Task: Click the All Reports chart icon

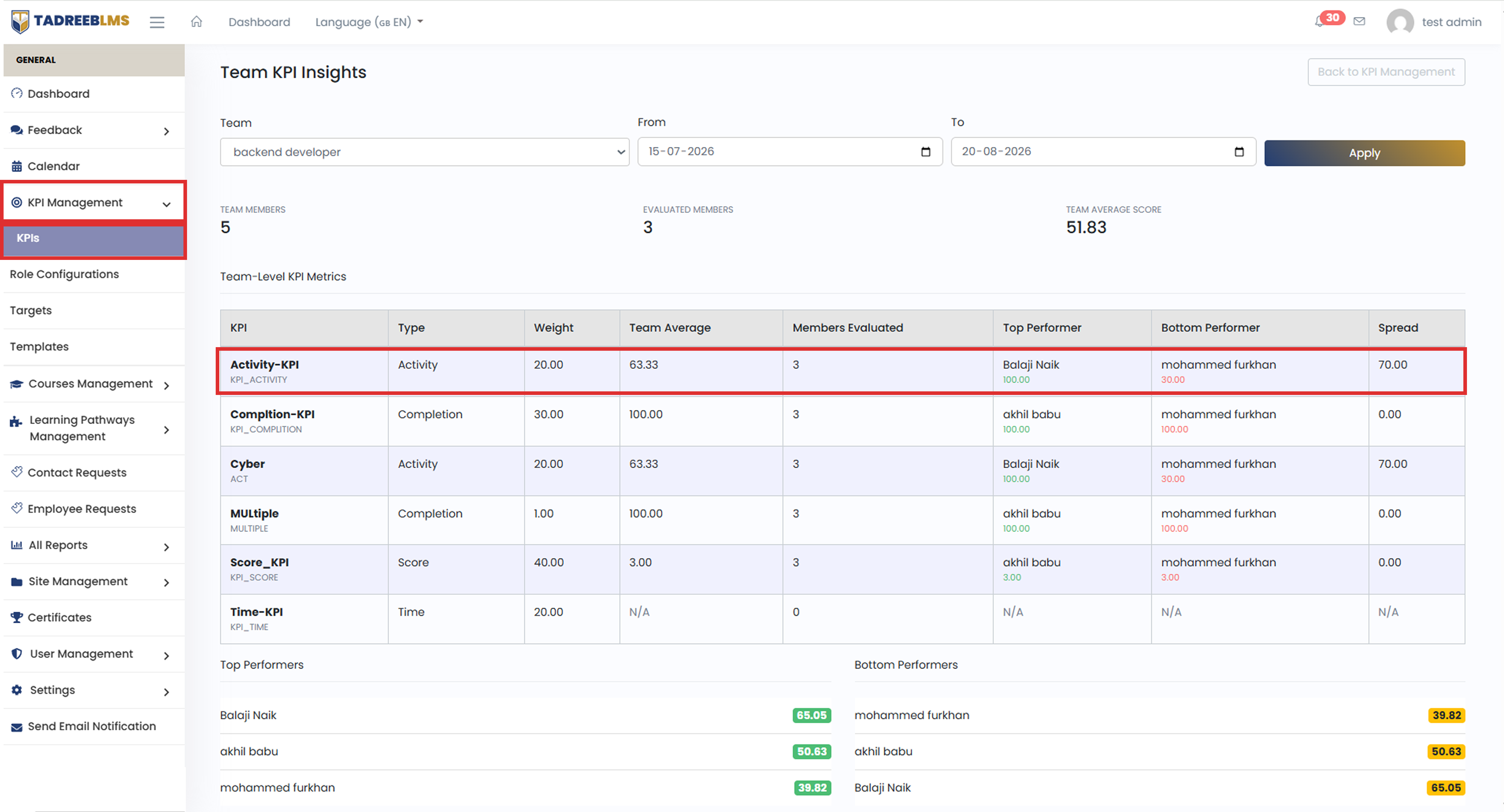Action: tap(16, 545)
